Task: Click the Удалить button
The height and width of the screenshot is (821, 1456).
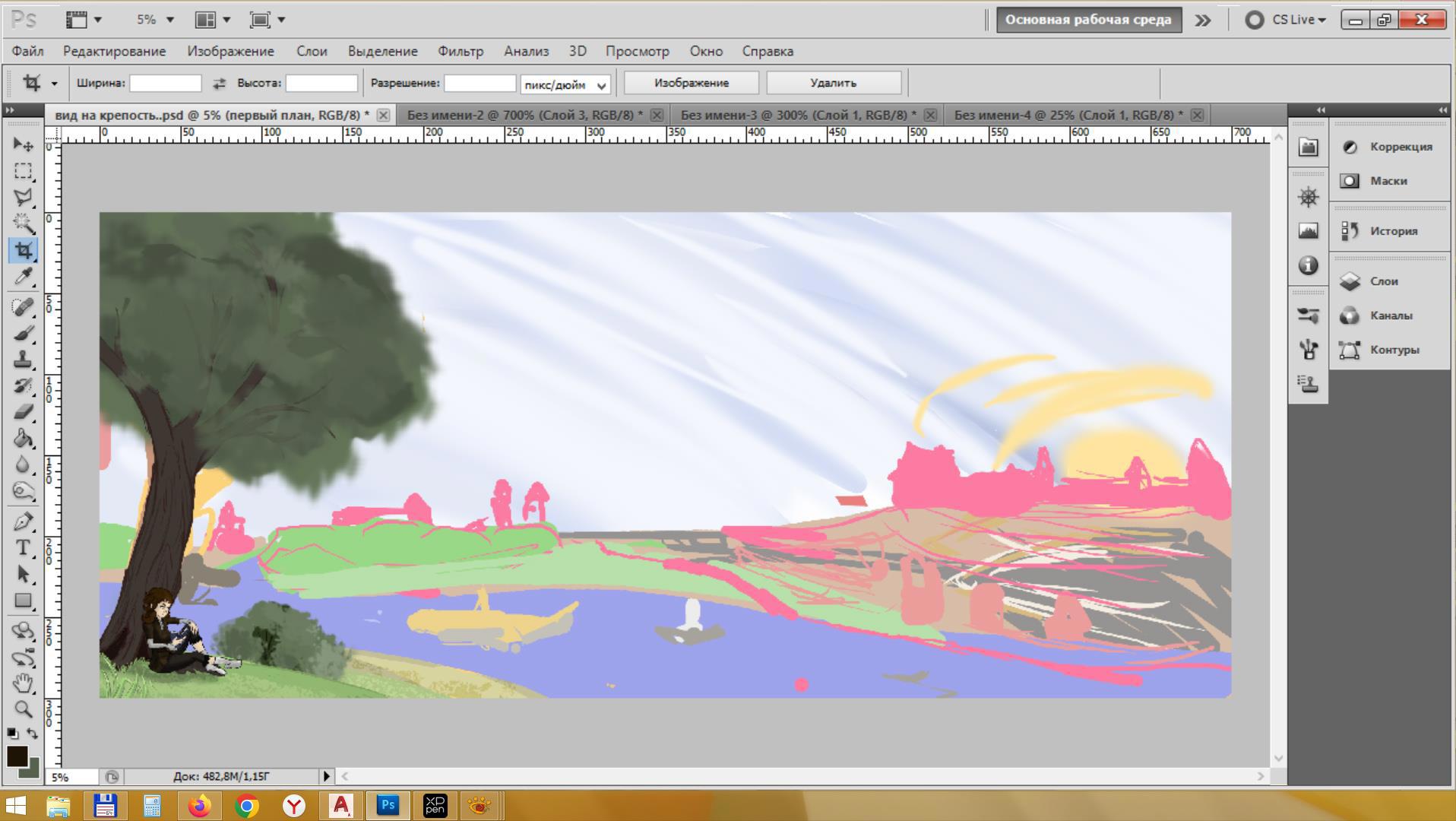Action: pyautogui.click(x=833, y=83)
